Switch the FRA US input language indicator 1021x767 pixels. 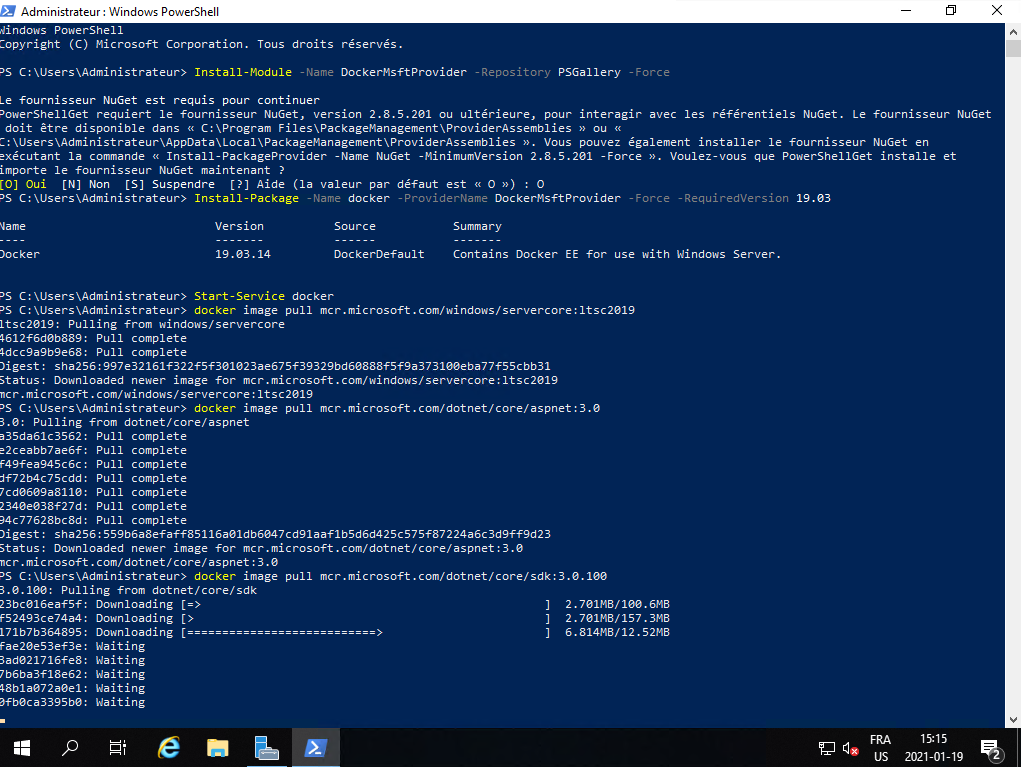tap(880, 748)
